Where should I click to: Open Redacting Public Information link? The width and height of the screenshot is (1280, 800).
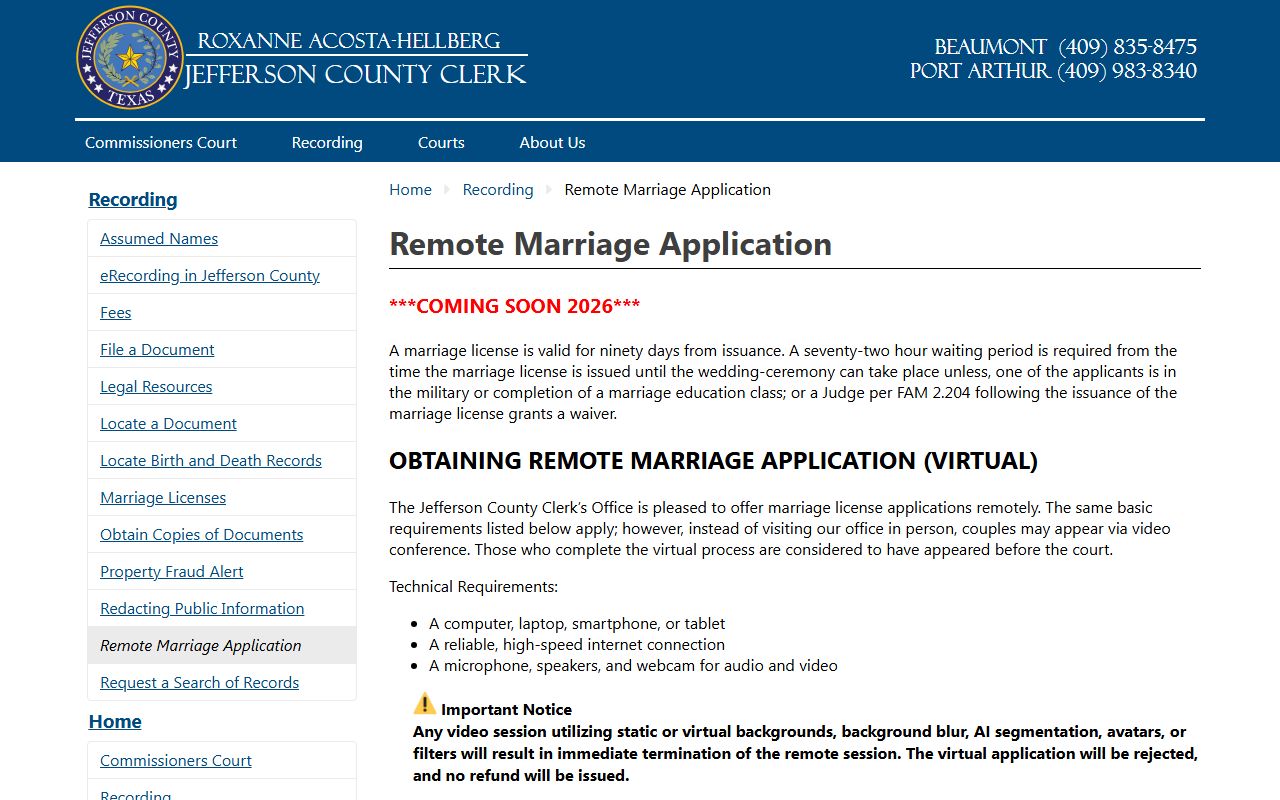202,608
